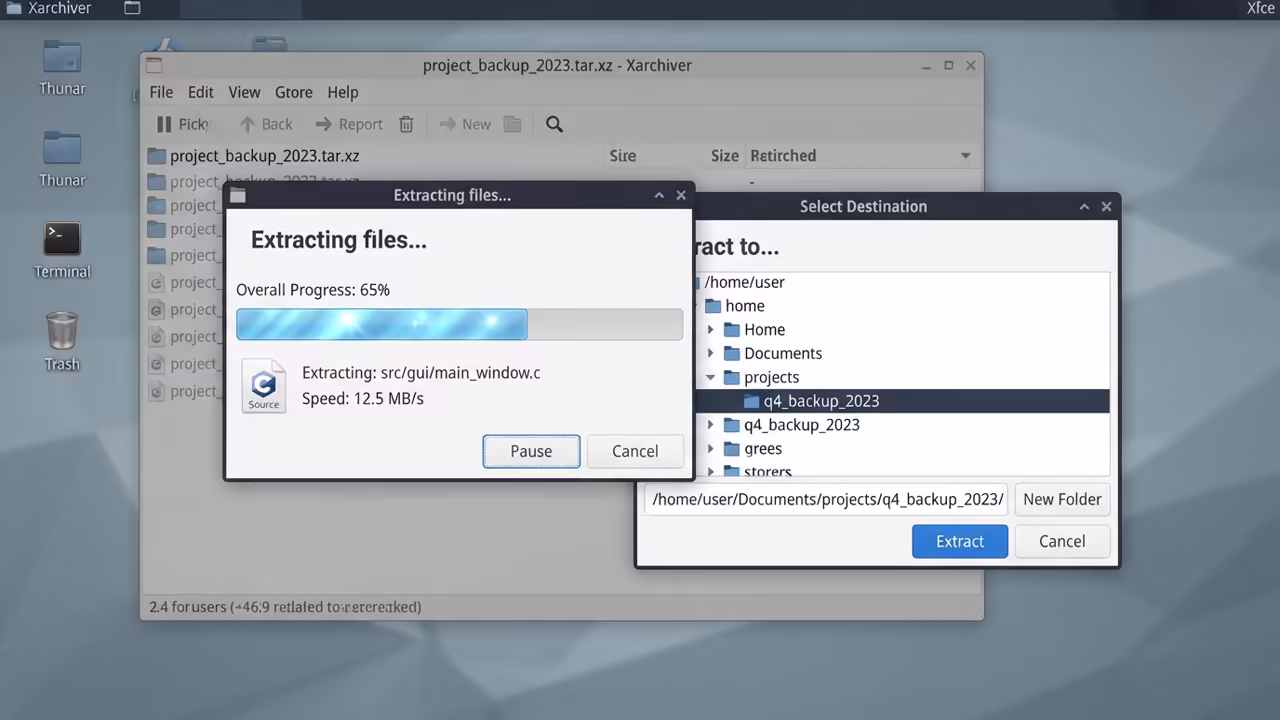
Task: Click the Pause button in extraction dialog
Action: 531,451
